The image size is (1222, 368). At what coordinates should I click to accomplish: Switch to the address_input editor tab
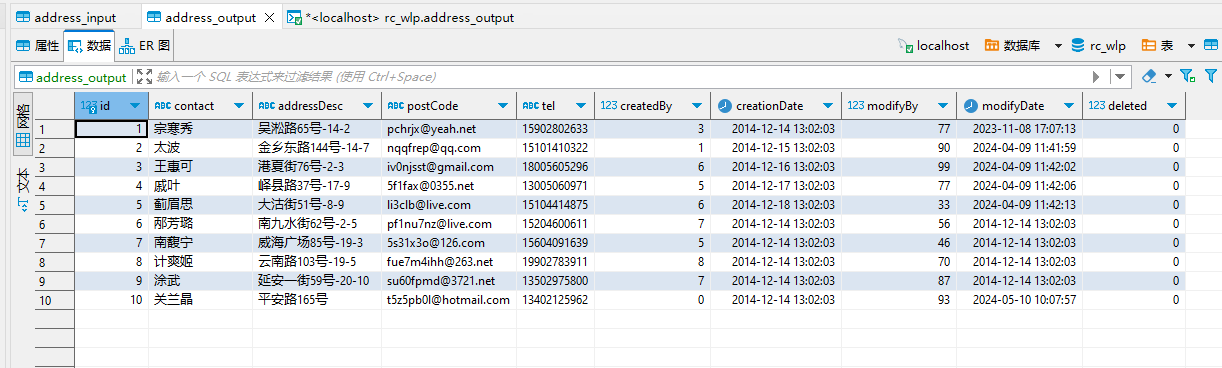click(66, 17)
